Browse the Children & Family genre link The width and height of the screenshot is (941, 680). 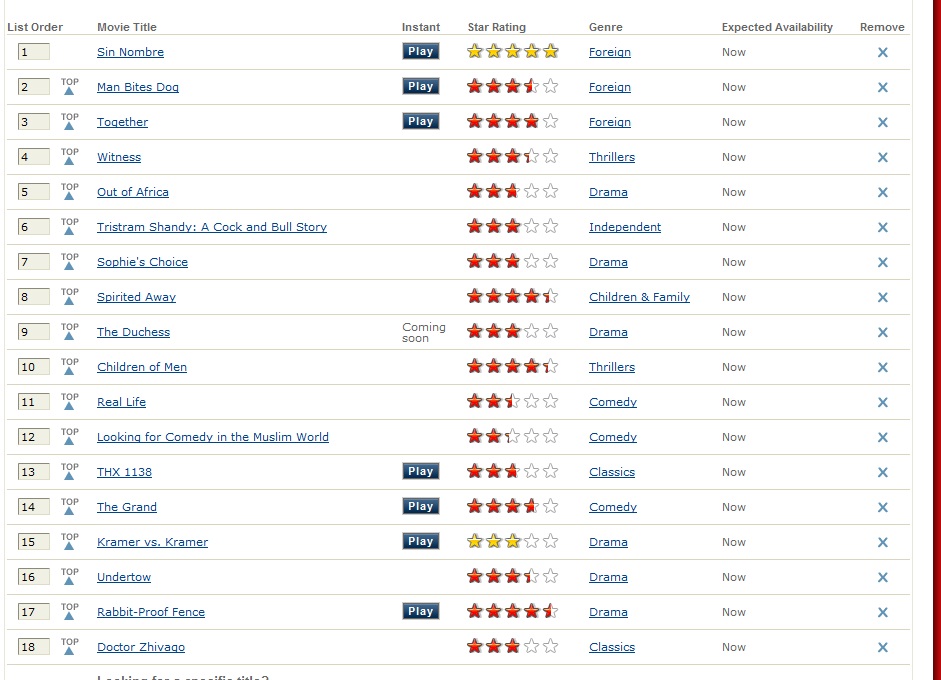[x=639, y=297]
